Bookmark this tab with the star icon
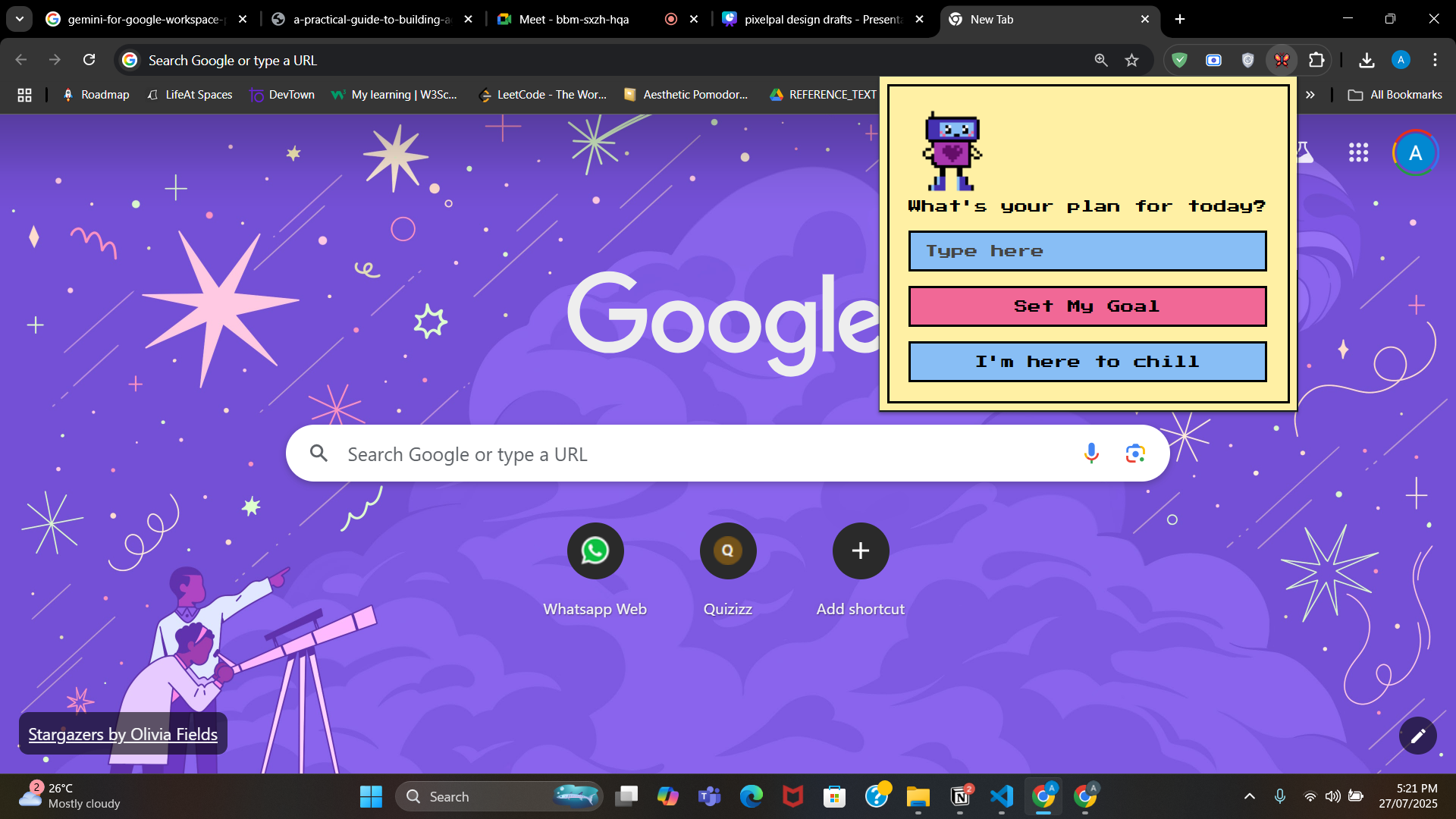This screenshot has height=819, width=1456. tap(1131, 60)
